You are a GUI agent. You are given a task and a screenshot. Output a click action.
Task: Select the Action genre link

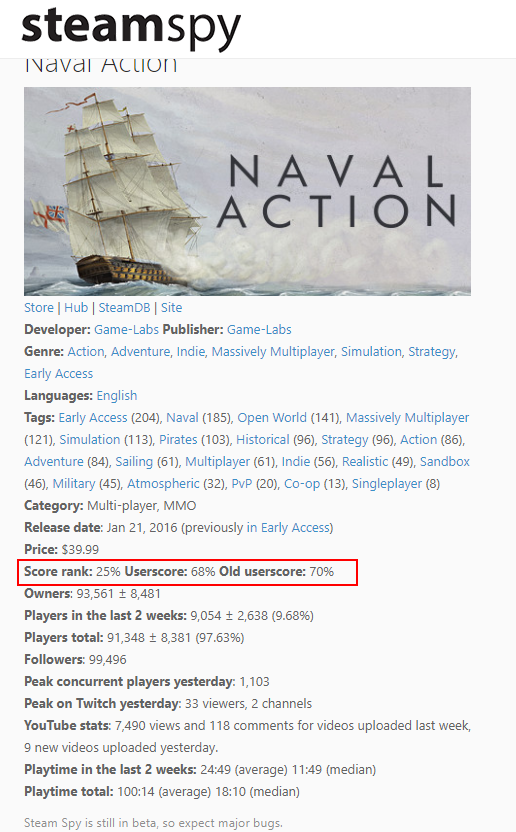[x=86, y=352]
